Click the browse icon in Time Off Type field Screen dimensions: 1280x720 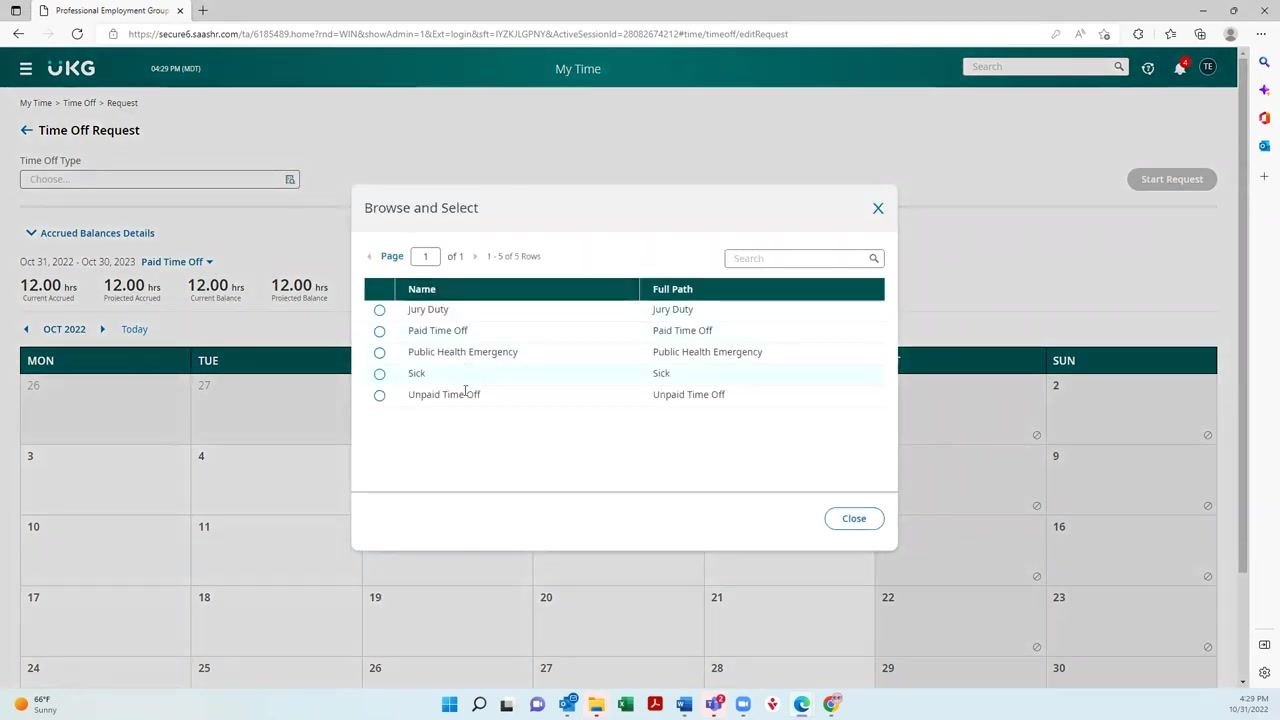pos(290,179)
